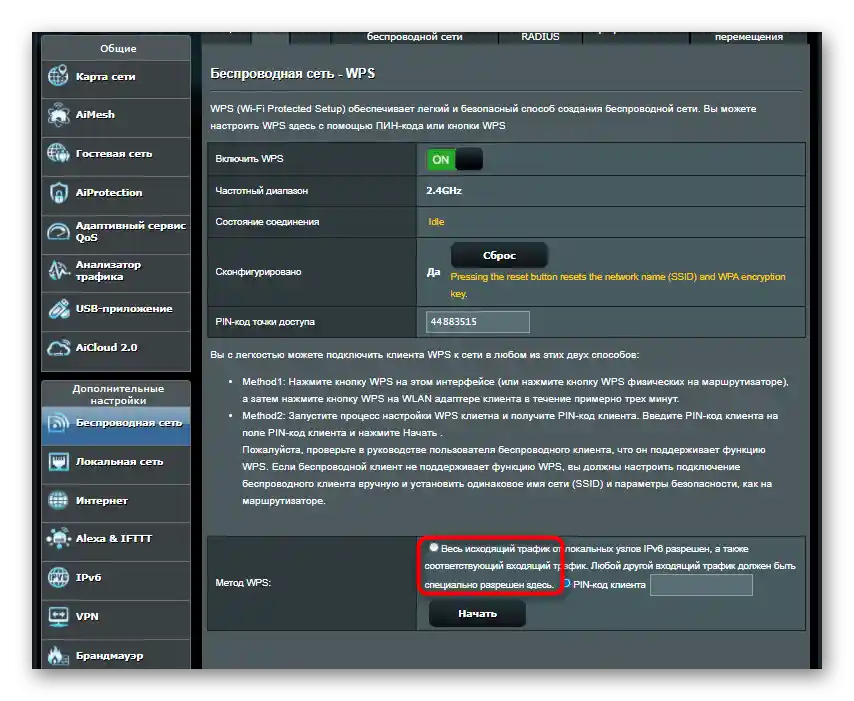Open Локальная сеть settings
The height and width of the screenshot is (701, 854).
tap(116, 465)
